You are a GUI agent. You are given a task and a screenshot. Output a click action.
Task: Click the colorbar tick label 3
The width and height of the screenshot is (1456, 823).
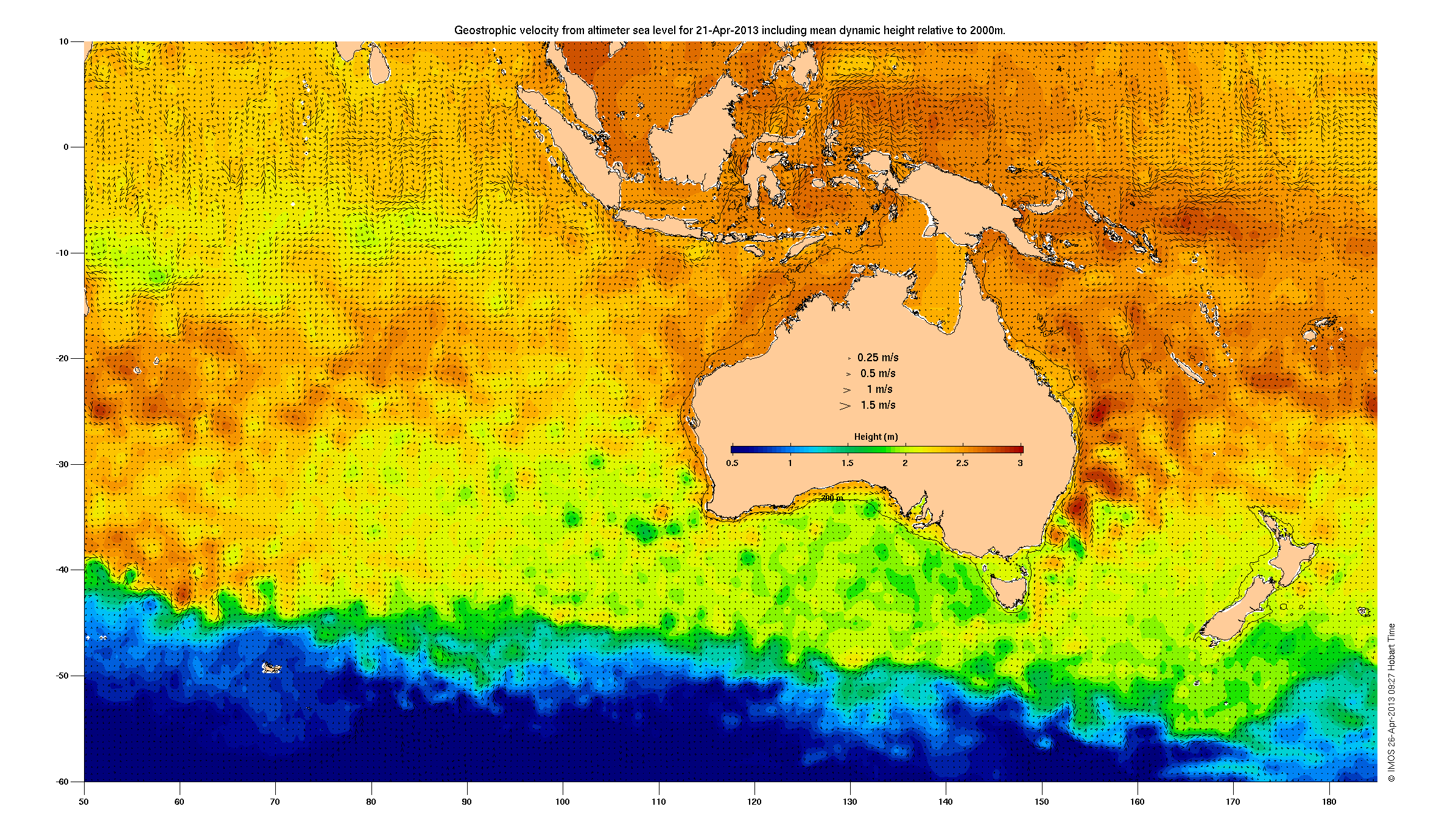[1020, 463]
